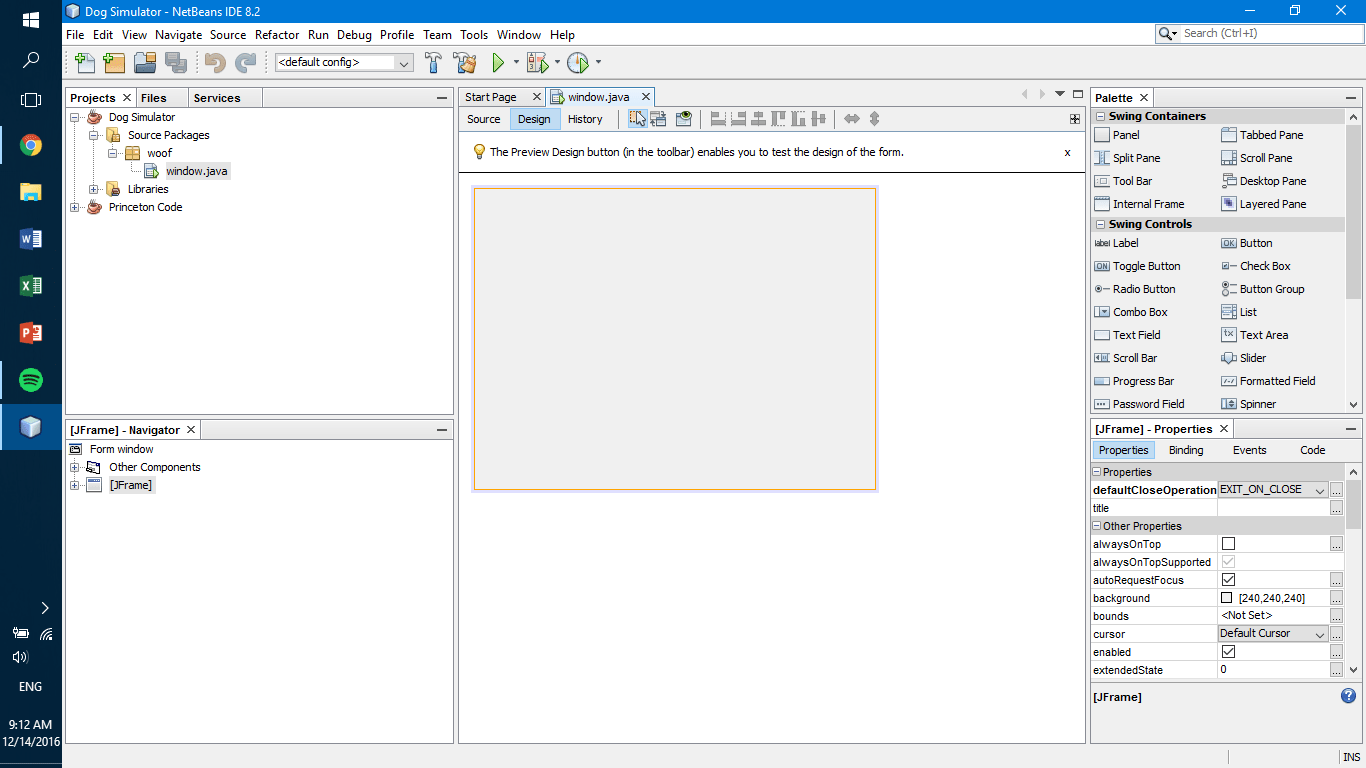Switch the editor to History view
The width and height of the screenshot is (1366, 768).
[x=585, y=119]
